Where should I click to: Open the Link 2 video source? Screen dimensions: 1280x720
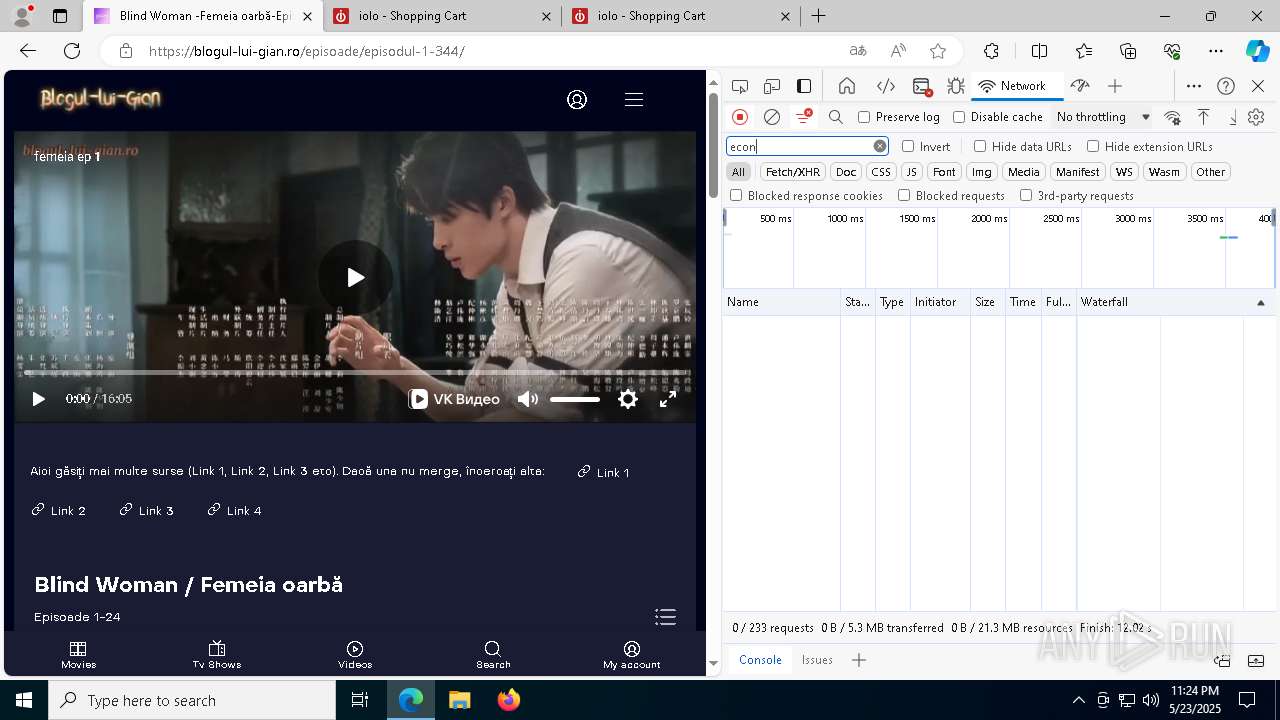pos(59,510)
